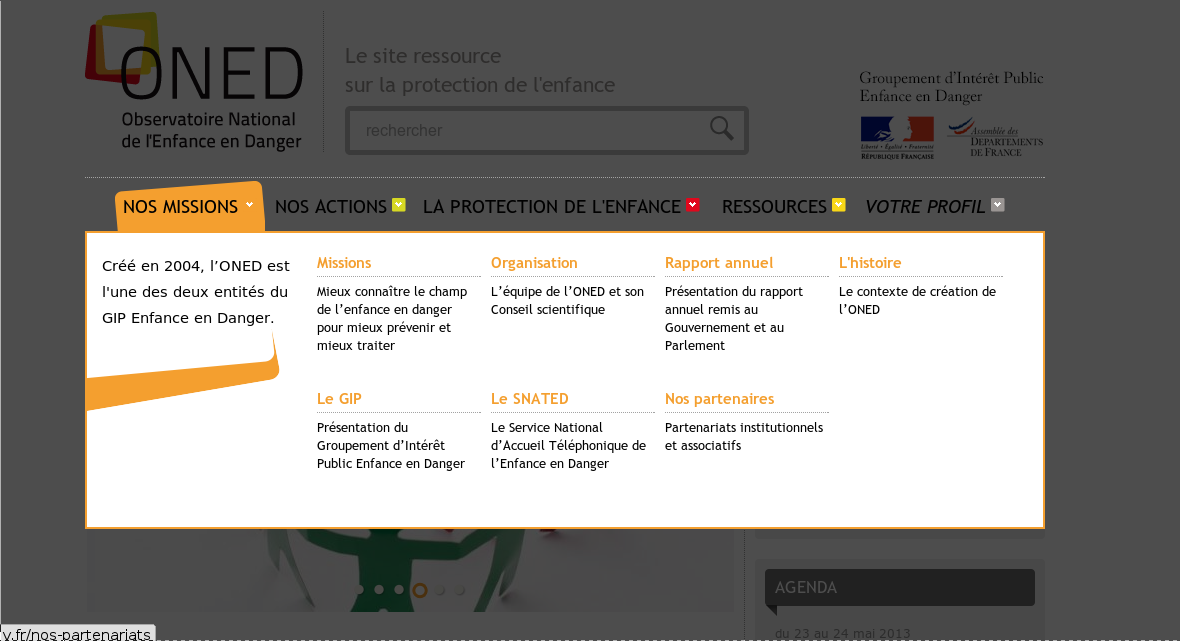
Task: Click the magnifying glass search icon
Action: (721, 129)
